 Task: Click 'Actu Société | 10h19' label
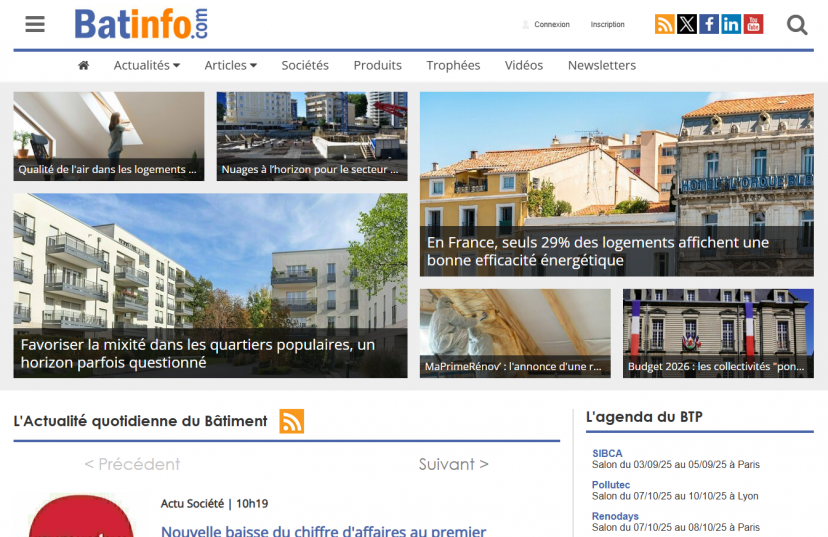click(214, 504)
